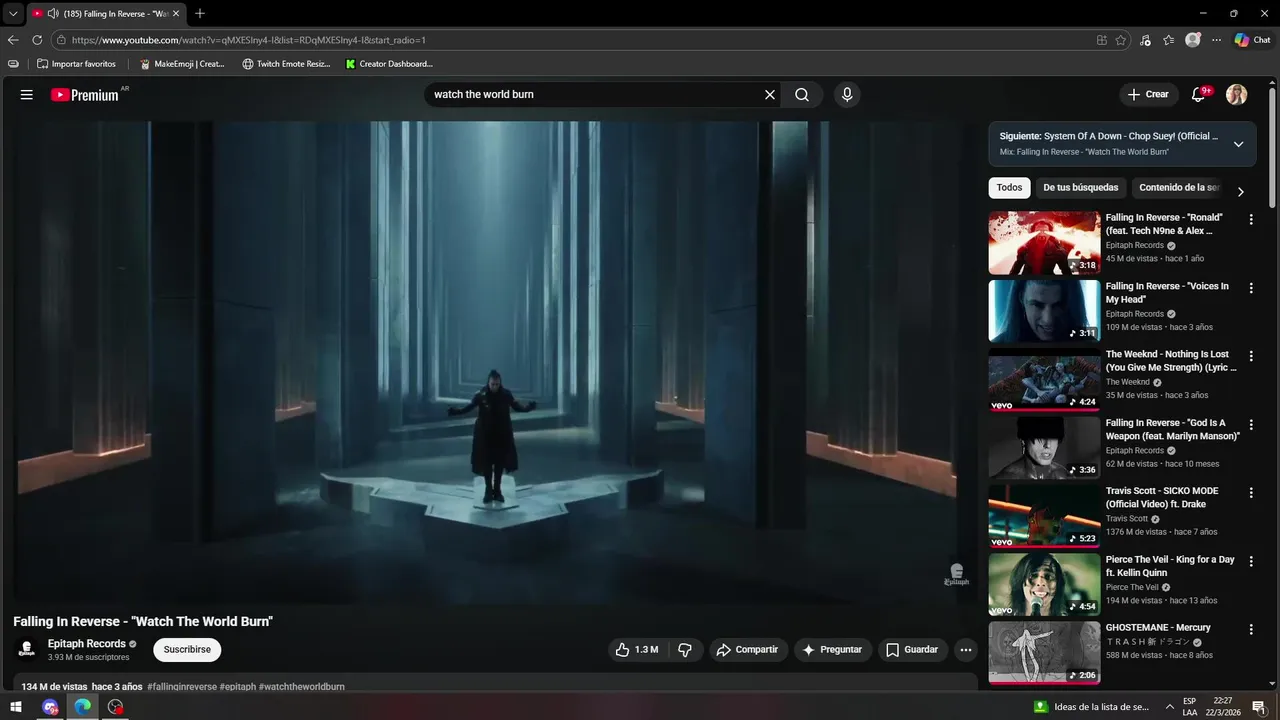Screen dimensions: 1280x720
Task: Click #watchtheworldburn hashtag link
Action: click(x=301, y=687)
